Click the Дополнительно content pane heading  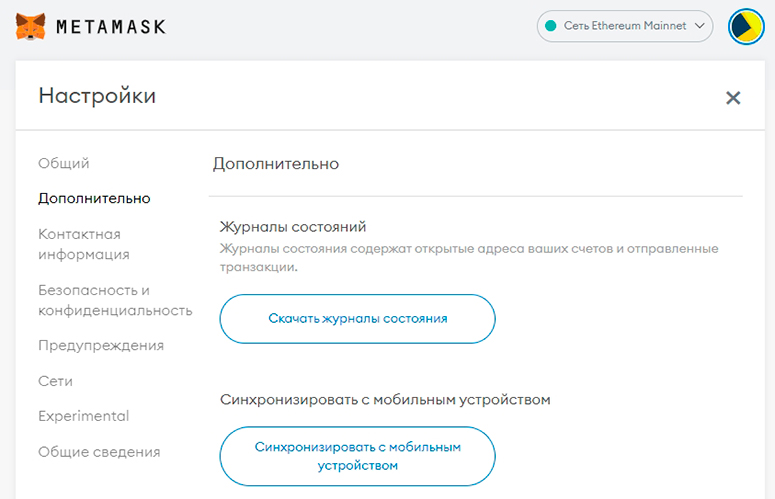pos(276,164)
